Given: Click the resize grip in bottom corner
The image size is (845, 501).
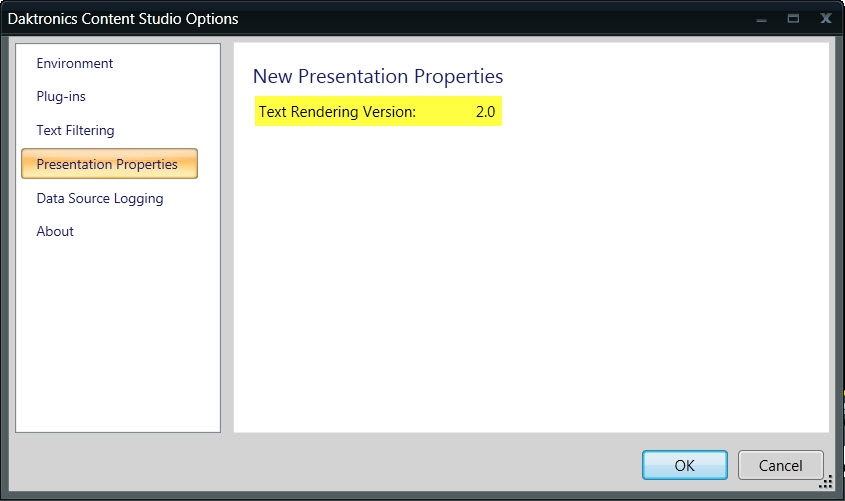Looking at the screenshot, I should (826, 483).
